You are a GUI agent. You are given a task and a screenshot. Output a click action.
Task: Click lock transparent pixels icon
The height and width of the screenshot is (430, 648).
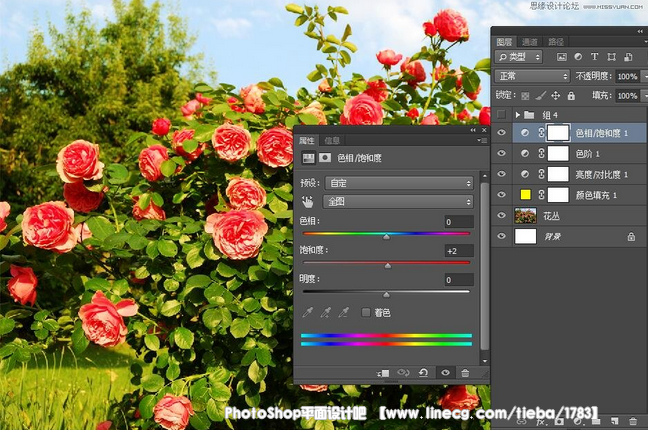click(x=525, y=96)
